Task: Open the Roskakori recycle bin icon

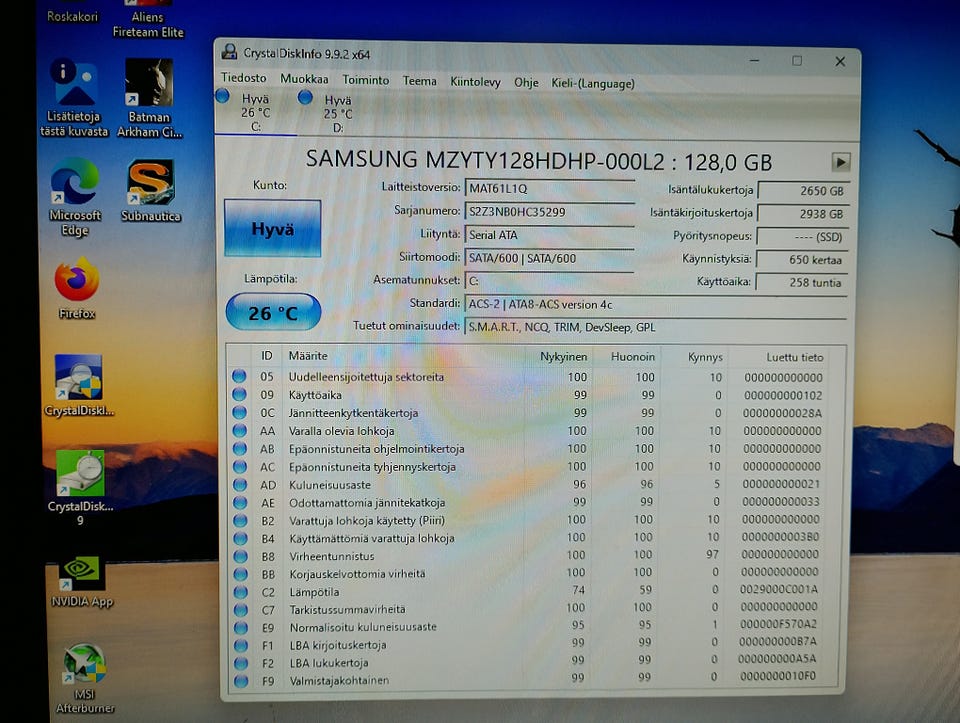Action: point(72,13)
